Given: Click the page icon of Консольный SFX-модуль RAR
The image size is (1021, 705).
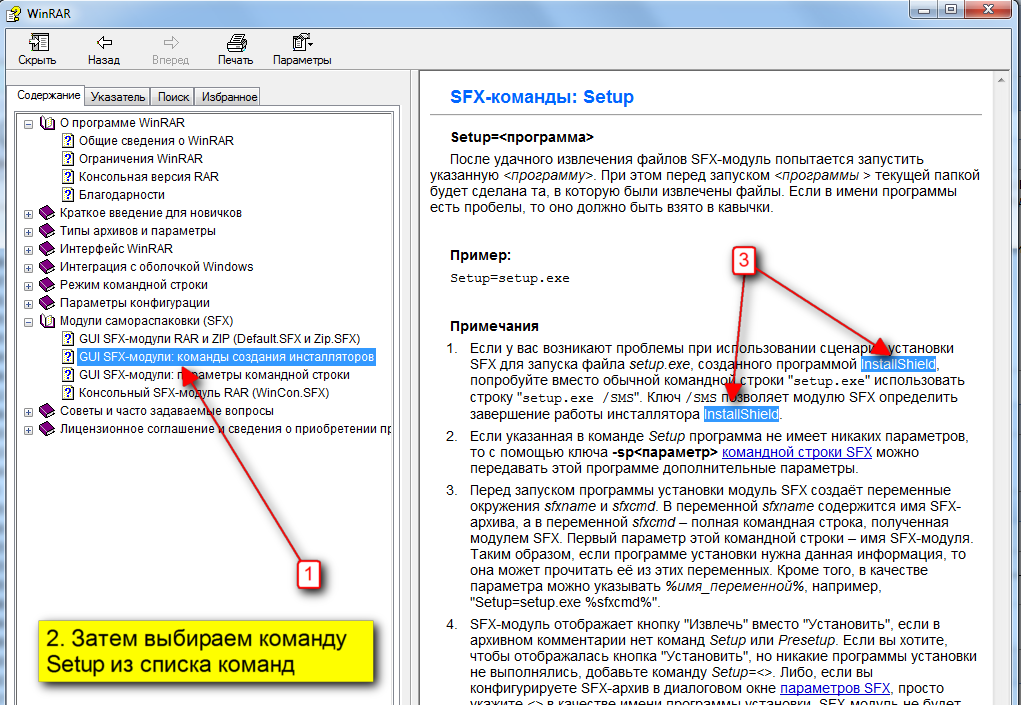Looking at the screenshot, I should click(68, 393).
